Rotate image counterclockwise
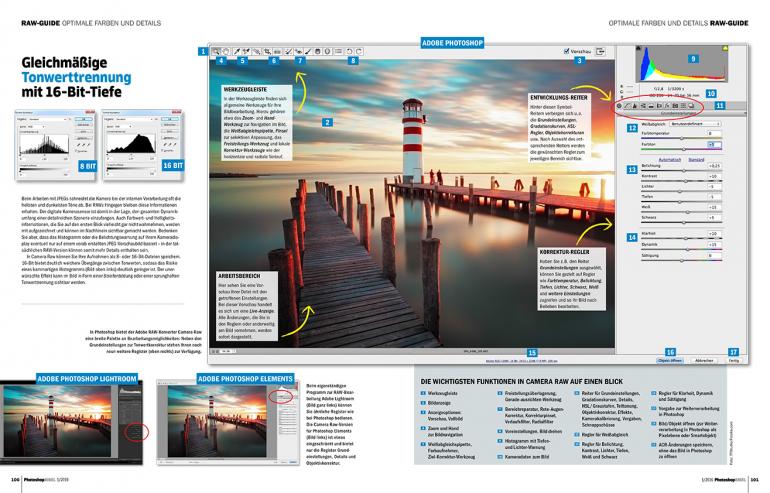The width and height of the screenshot is (770, 493). point(349,51)
